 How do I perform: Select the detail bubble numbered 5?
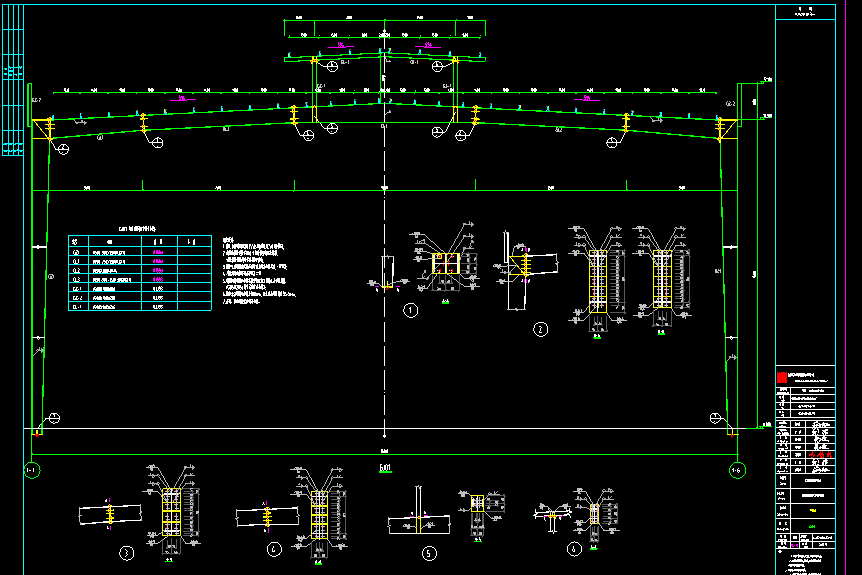tap(429, 552)
